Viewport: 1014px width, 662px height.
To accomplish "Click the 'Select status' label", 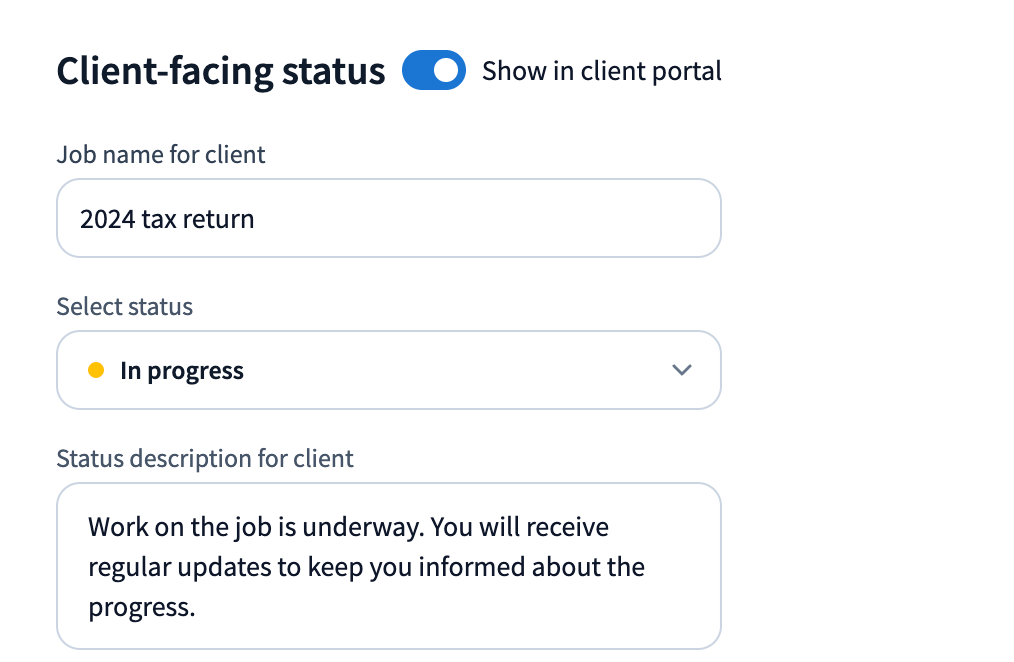I will (125, 306).
